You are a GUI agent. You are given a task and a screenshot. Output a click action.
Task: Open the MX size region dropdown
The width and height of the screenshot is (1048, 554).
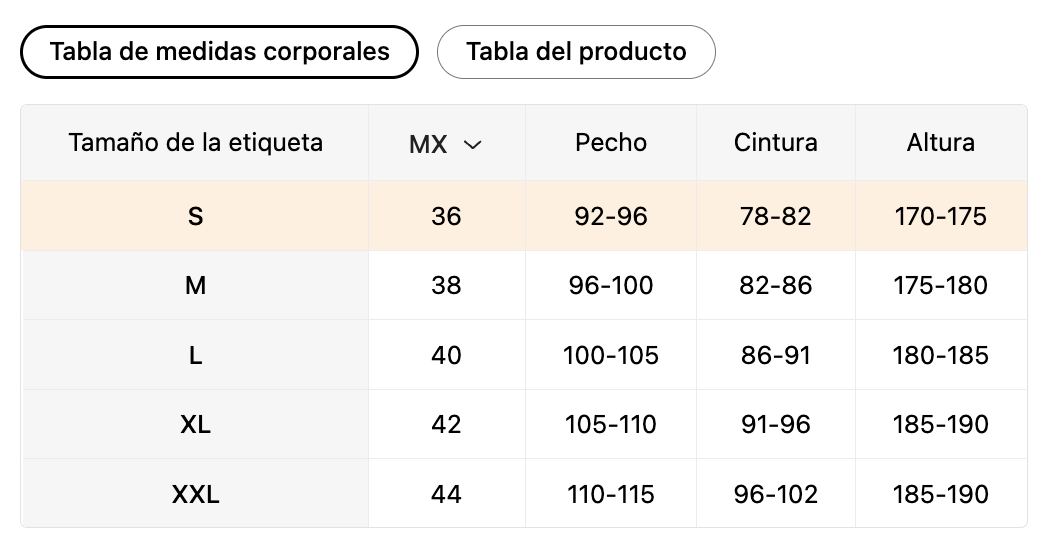click(446, 144)
